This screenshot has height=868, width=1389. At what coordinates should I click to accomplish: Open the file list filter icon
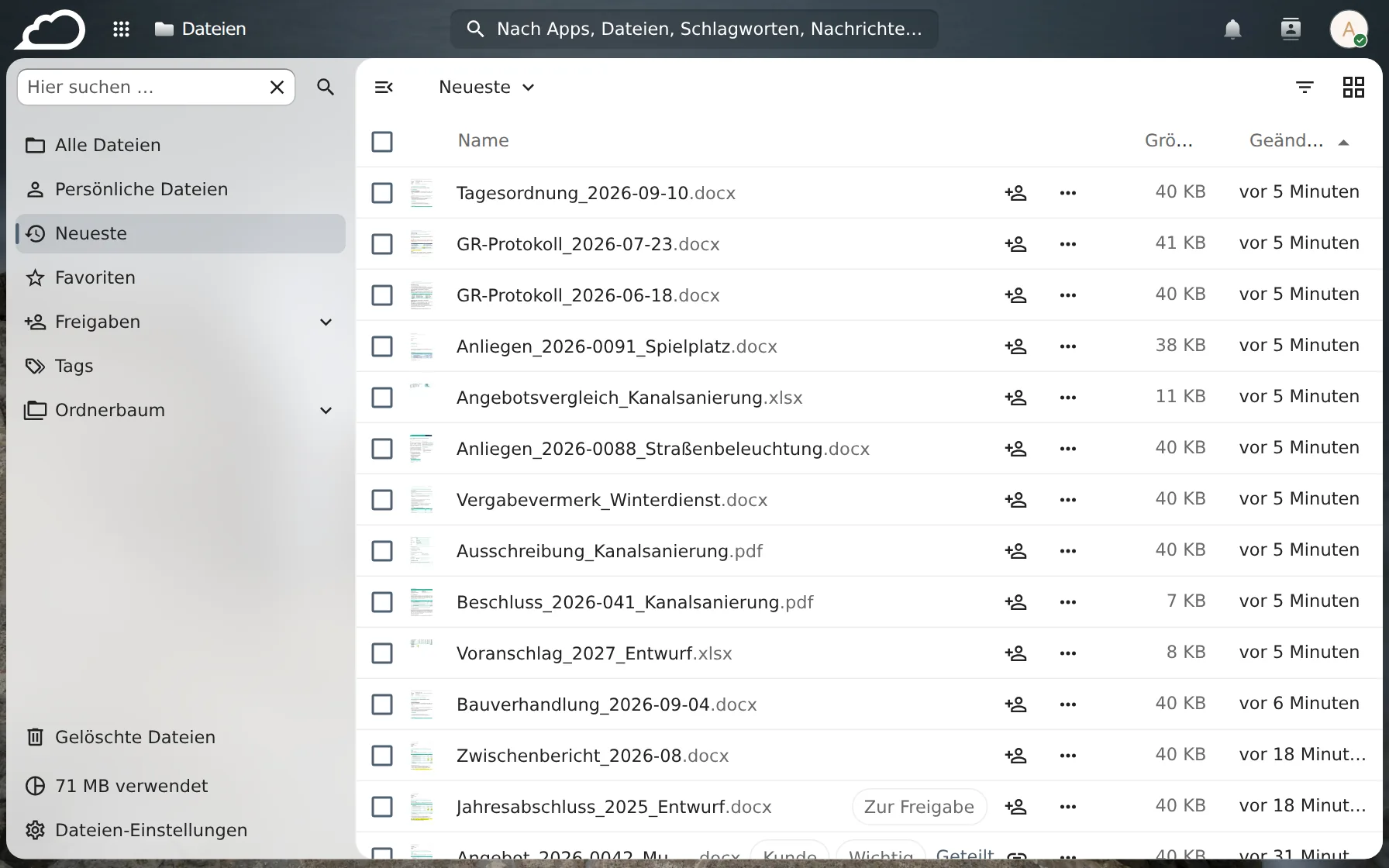click(x=1305, y=87)
